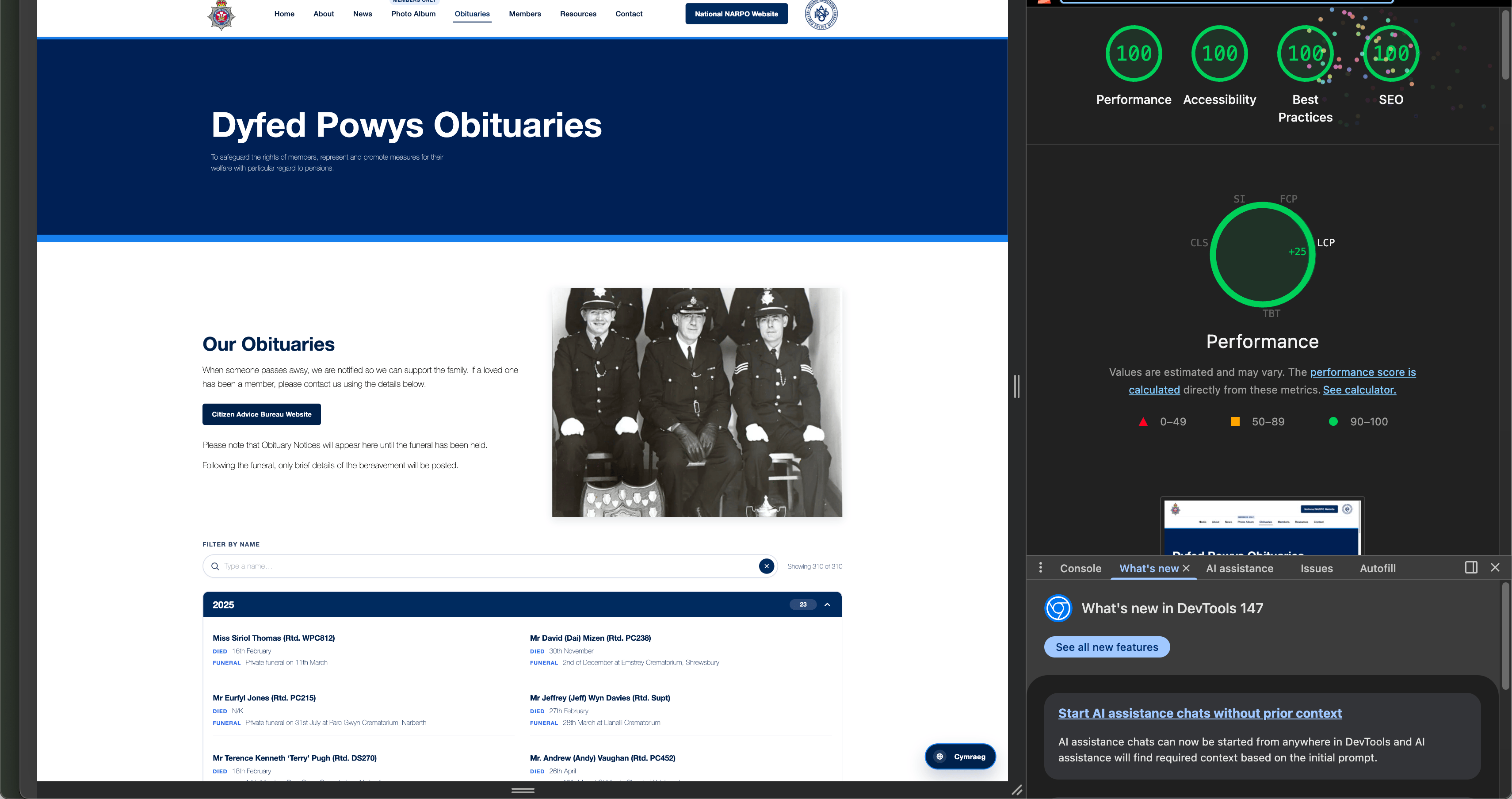The image size is (1512, 799).
Task: Click the SEO 100 score gauge
Action: coord(1390,54)
